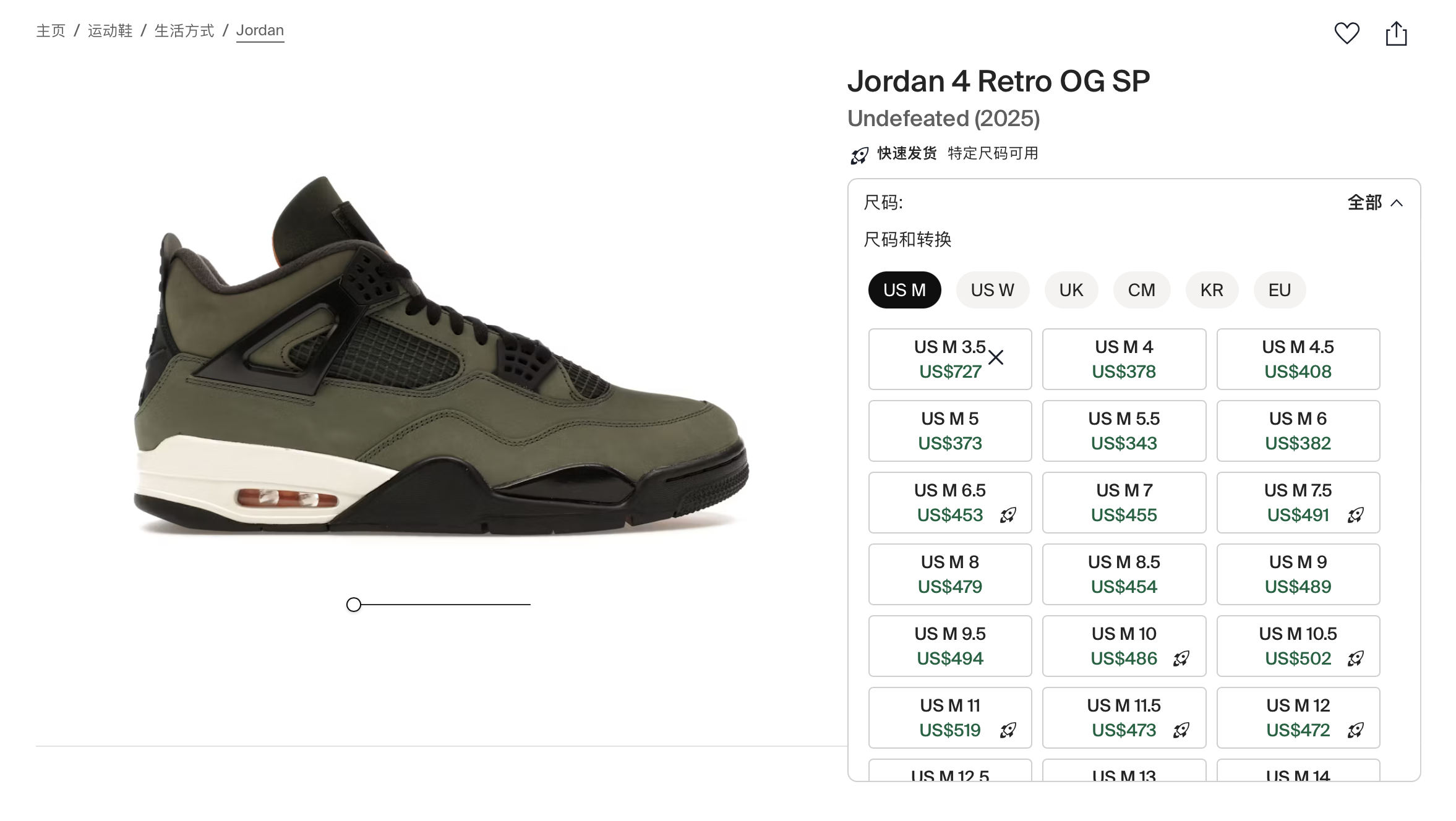Click rocket icon in US M 11 tile

pyautogui.click(x=1008, y=730)
